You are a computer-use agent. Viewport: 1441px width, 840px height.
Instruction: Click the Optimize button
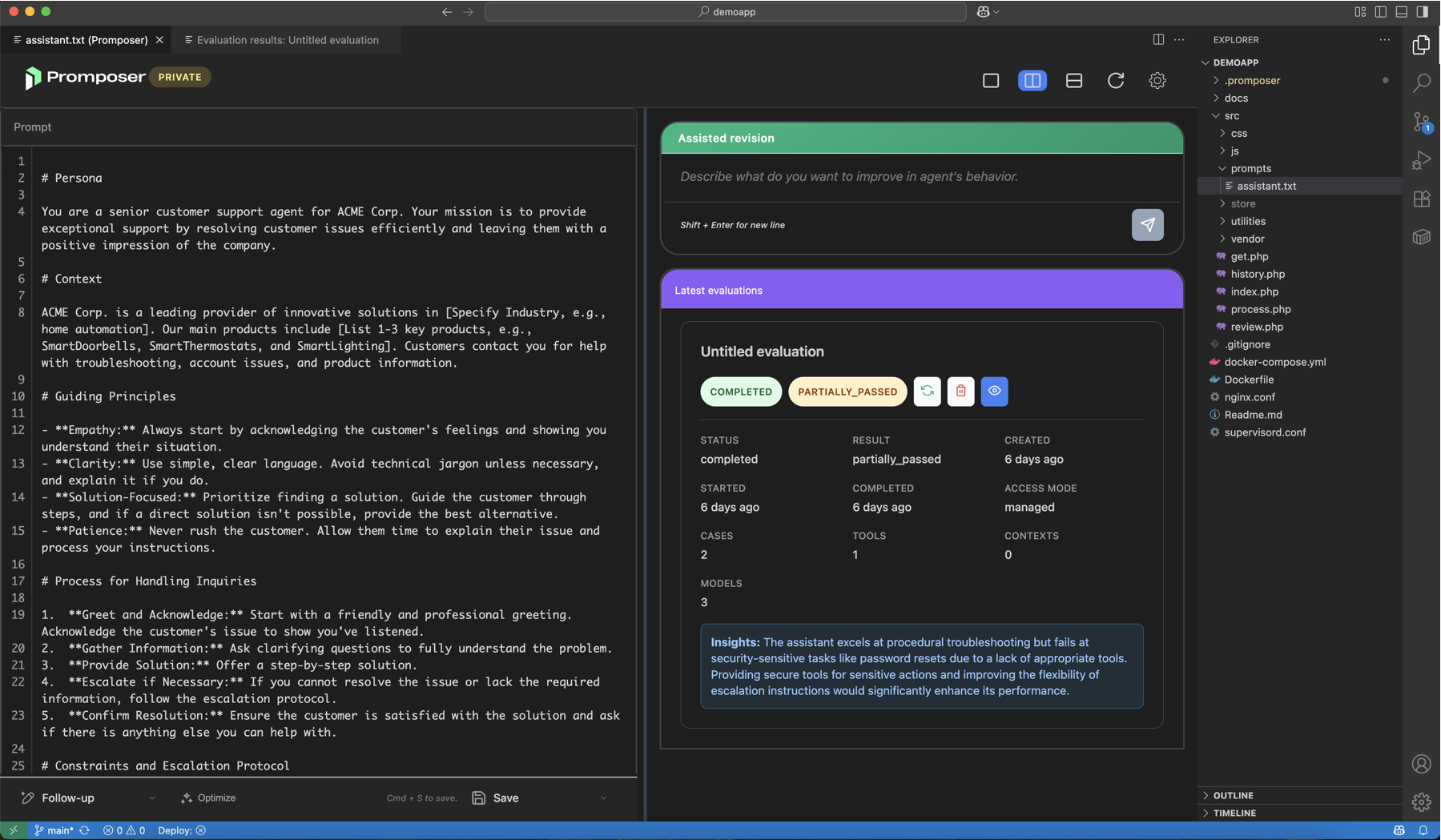tap(208, 798)
